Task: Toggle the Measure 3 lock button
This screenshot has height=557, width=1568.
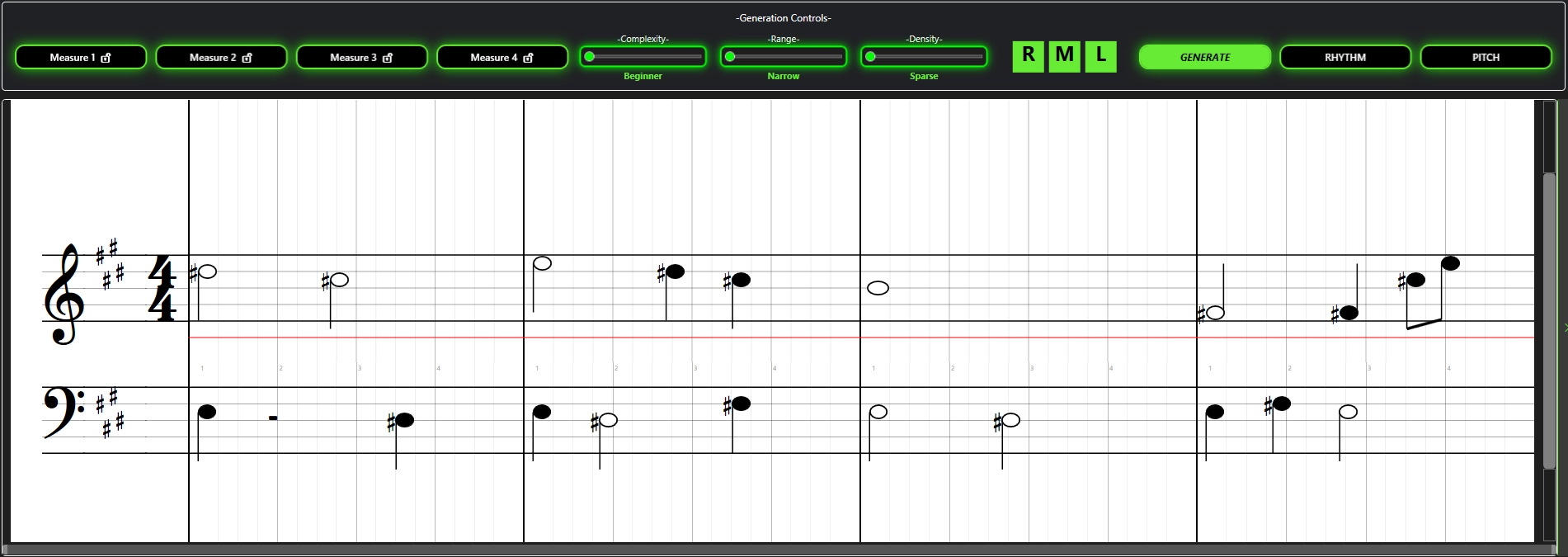Action: click(361, 57)
